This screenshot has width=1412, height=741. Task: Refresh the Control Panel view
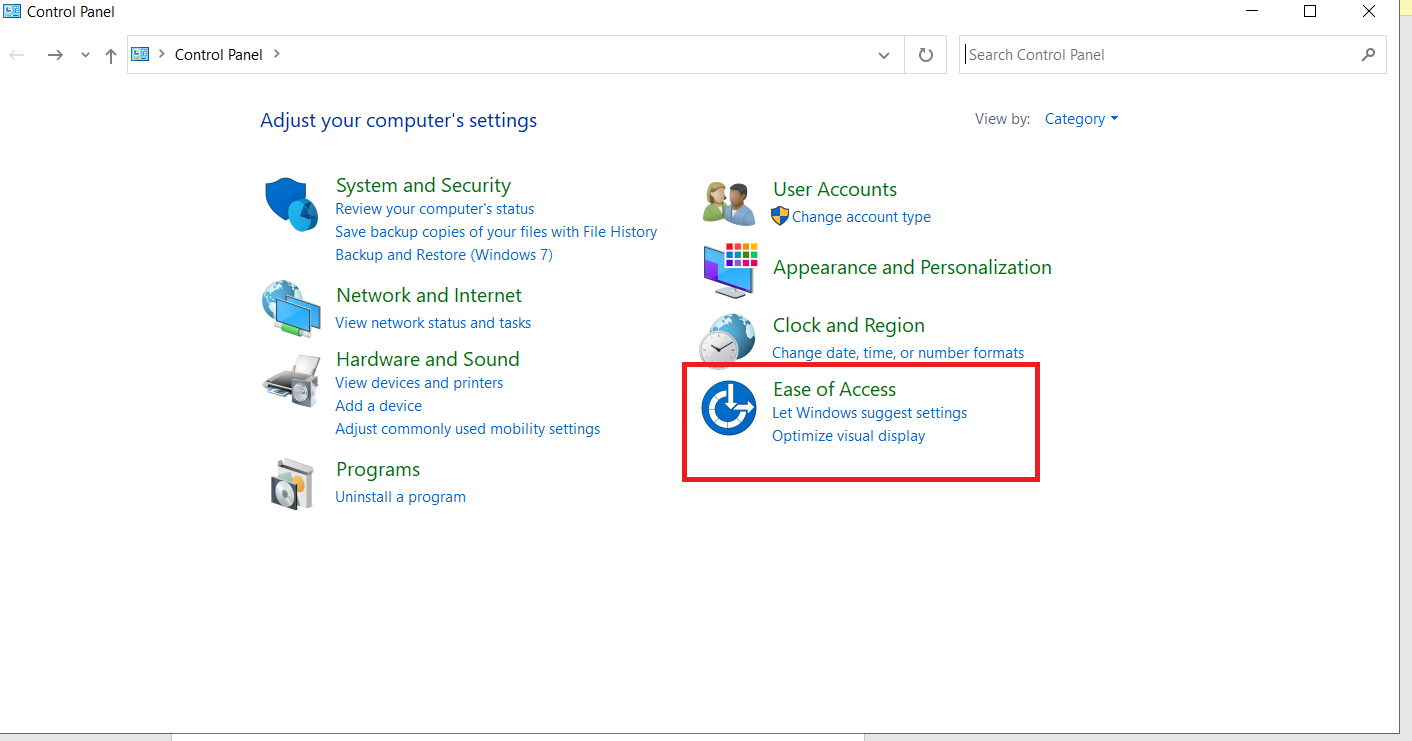pos(925,55)
